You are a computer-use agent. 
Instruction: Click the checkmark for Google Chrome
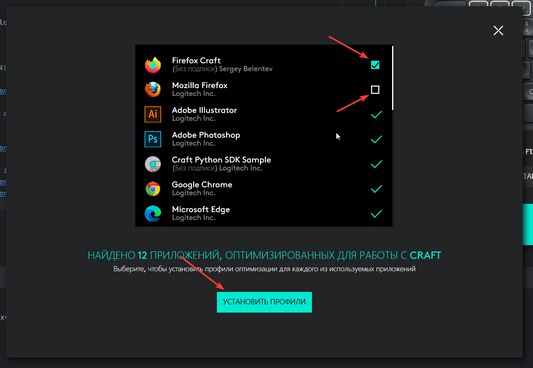376,189
